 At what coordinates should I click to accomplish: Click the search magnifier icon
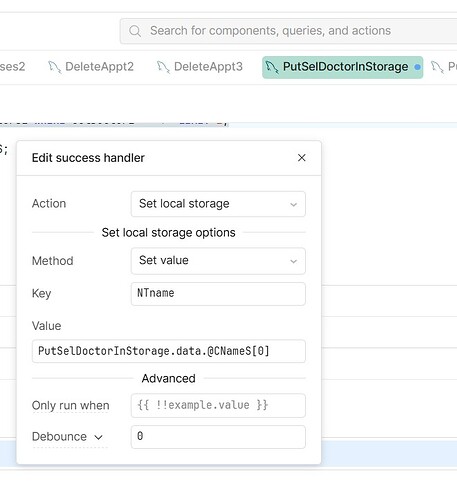pyautogui.click(x=135, y=31)
